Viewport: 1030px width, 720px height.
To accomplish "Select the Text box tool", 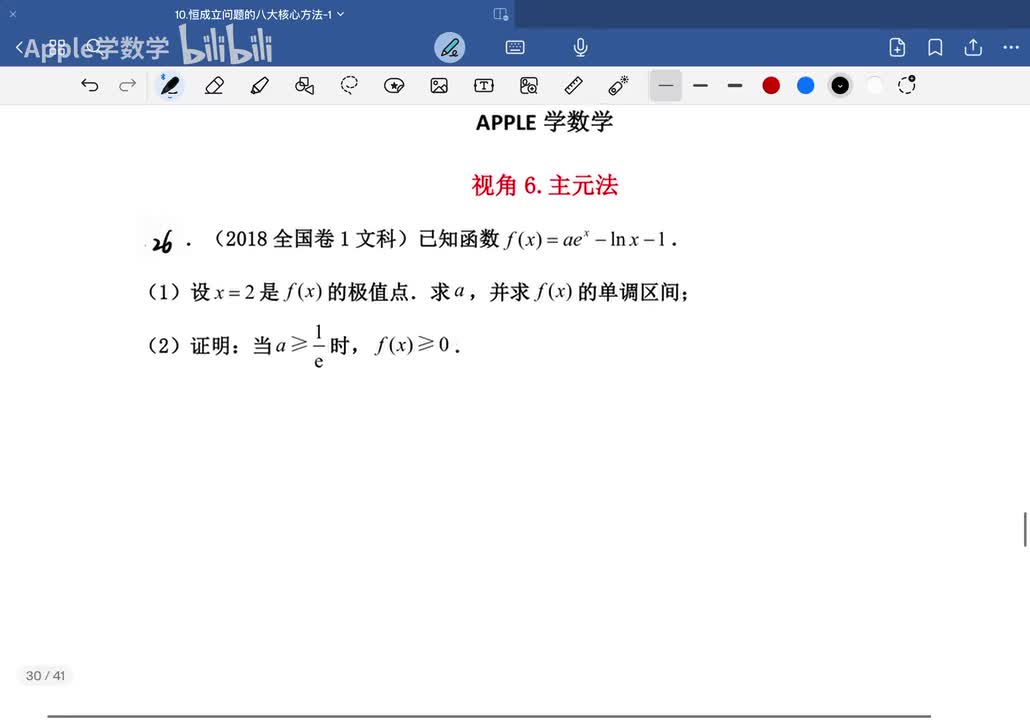I will pyautogui.click(x=483, y=85).
